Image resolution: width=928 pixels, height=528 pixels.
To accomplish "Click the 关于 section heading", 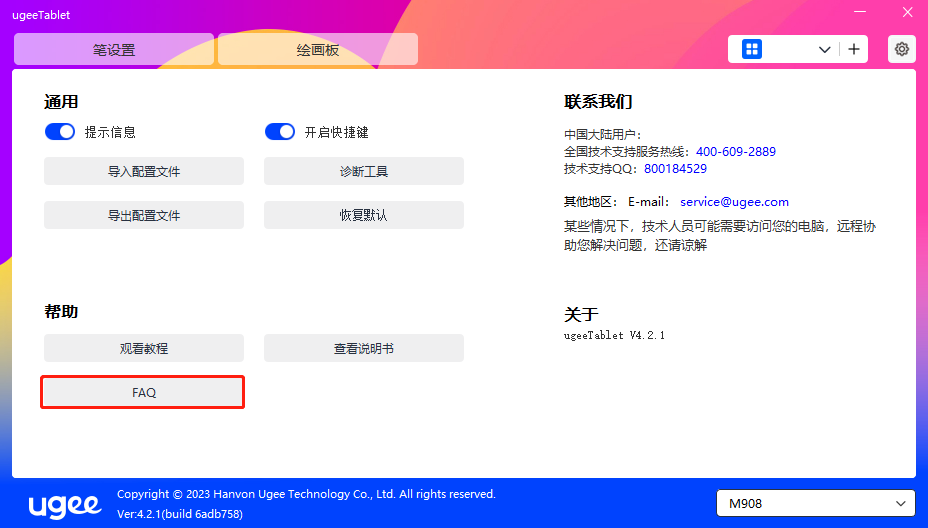I will (x=581, y=314).
